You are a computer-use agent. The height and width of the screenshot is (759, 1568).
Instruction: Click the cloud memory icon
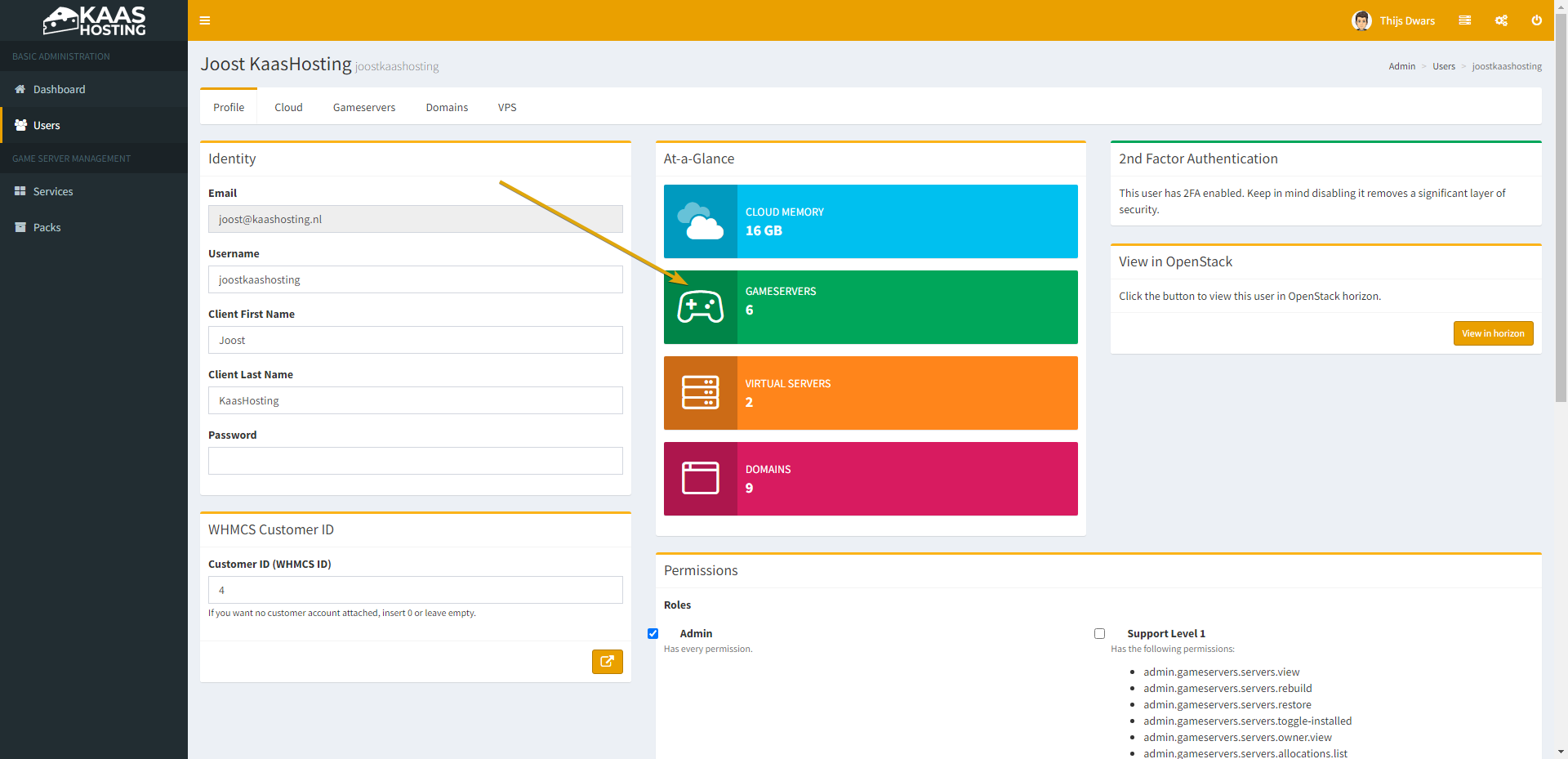coord(700,221)
